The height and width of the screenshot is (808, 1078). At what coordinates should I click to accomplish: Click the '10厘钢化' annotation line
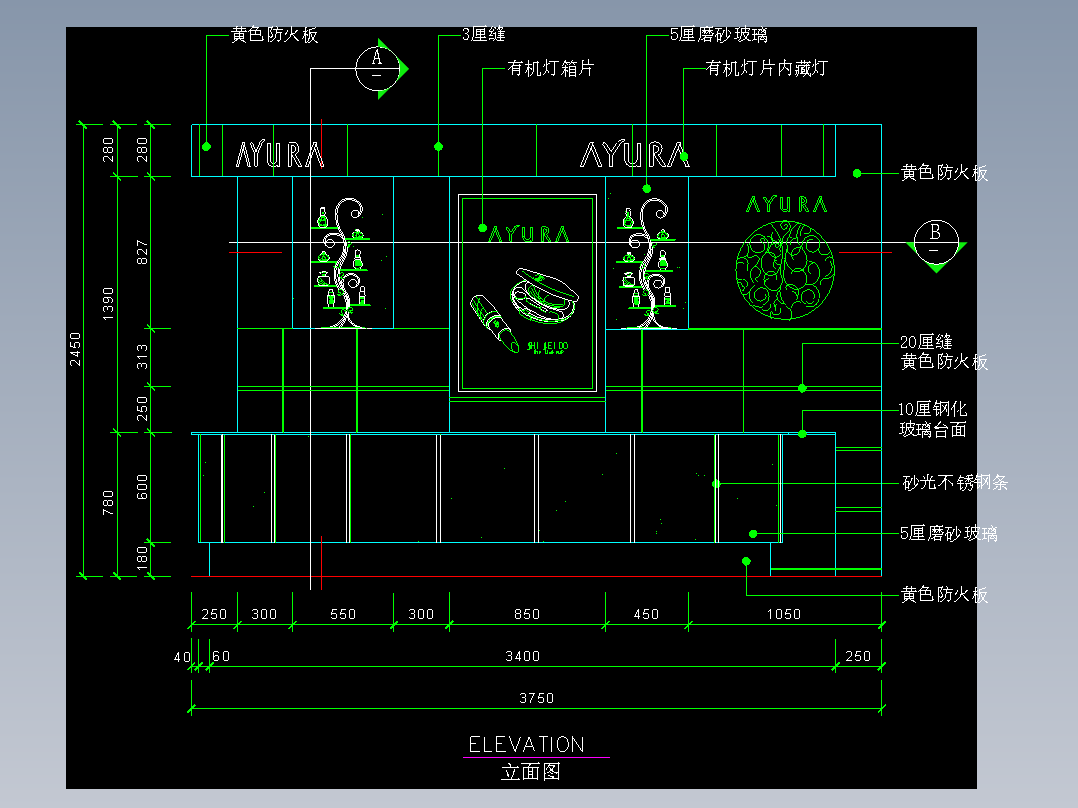[x=933, y=409]
